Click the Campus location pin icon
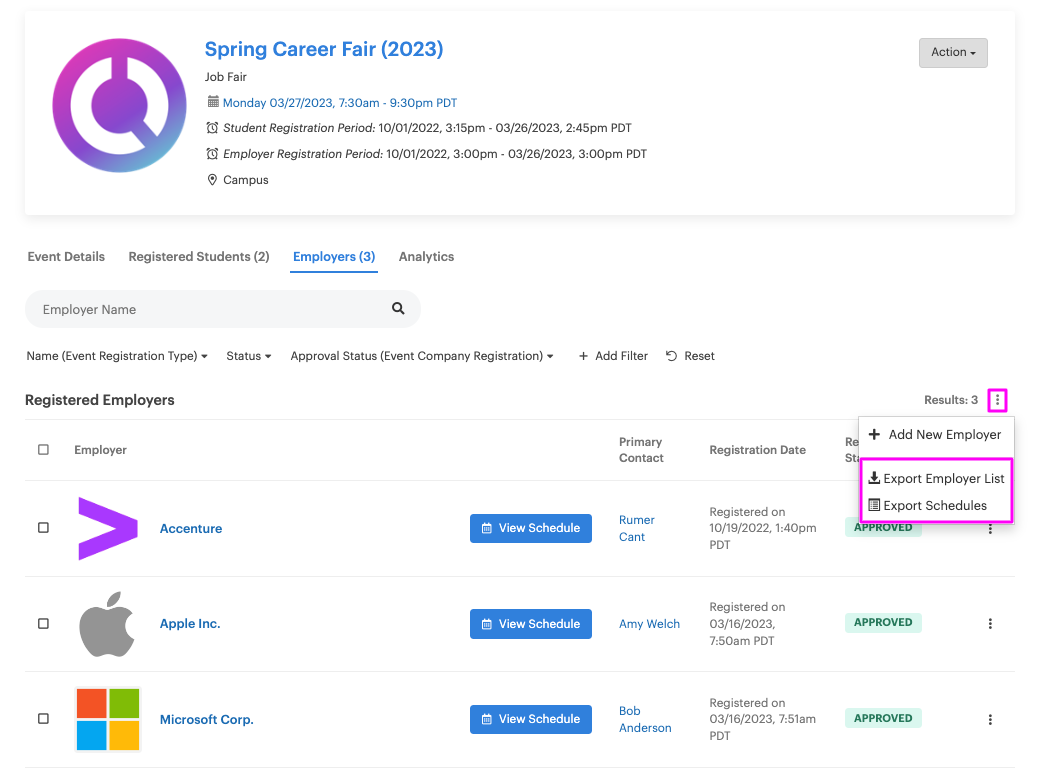The width and height of the screenshot is (1037, 775). (x=212, y=180)
